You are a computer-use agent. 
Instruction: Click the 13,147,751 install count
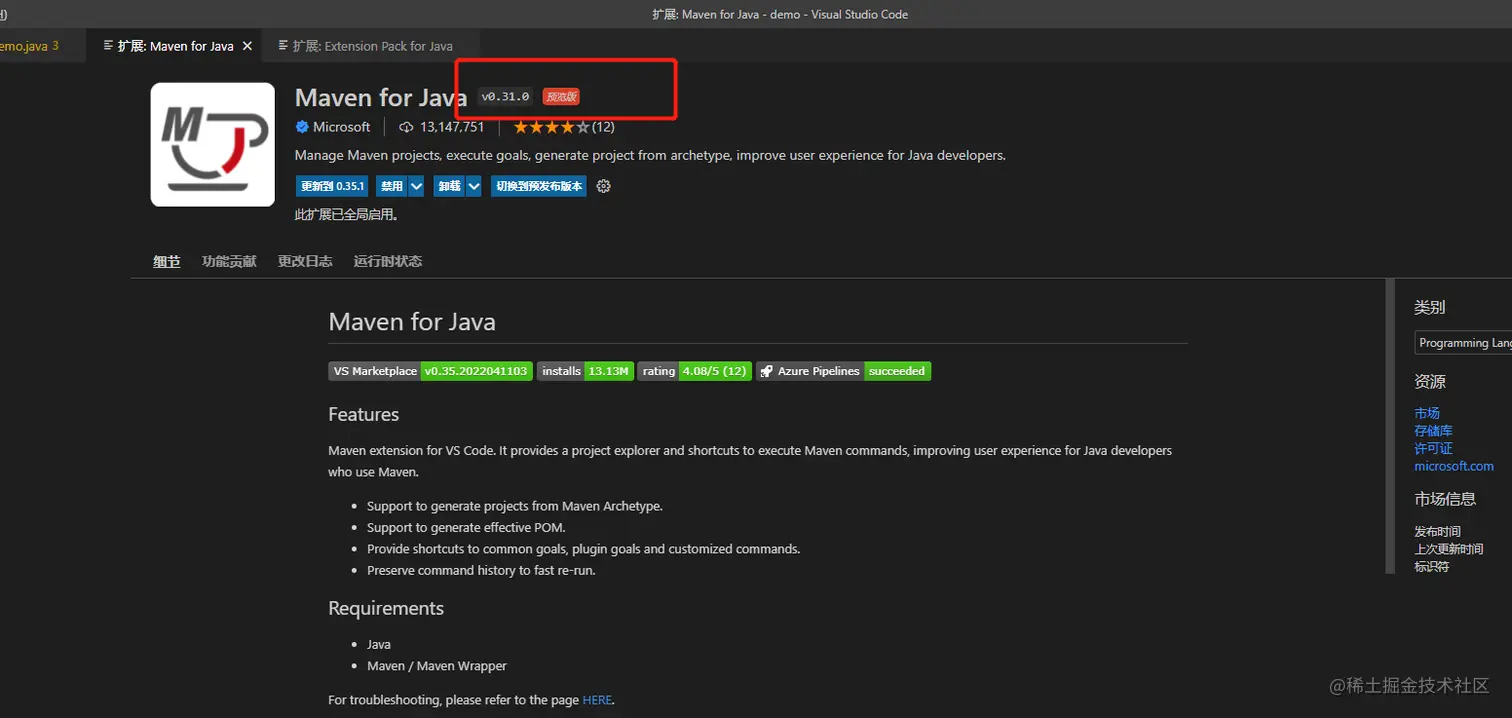pyautogui.click(x=452, y=127)
